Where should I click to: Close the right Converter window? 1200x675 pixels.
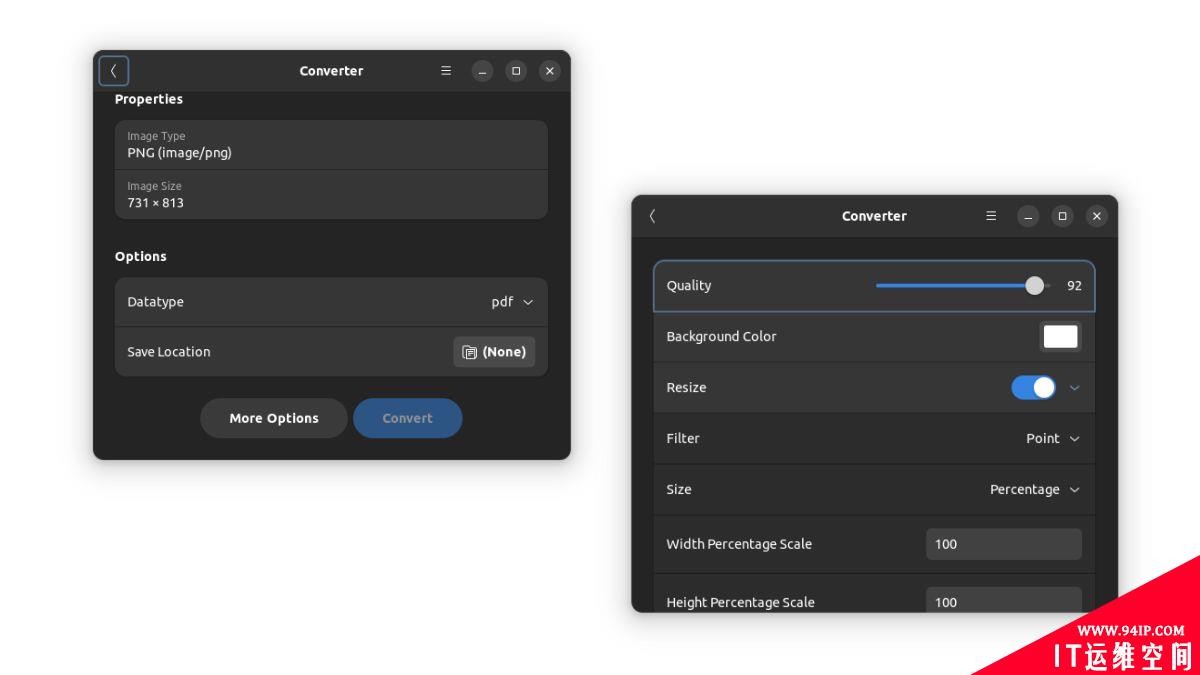point(1097,216)
